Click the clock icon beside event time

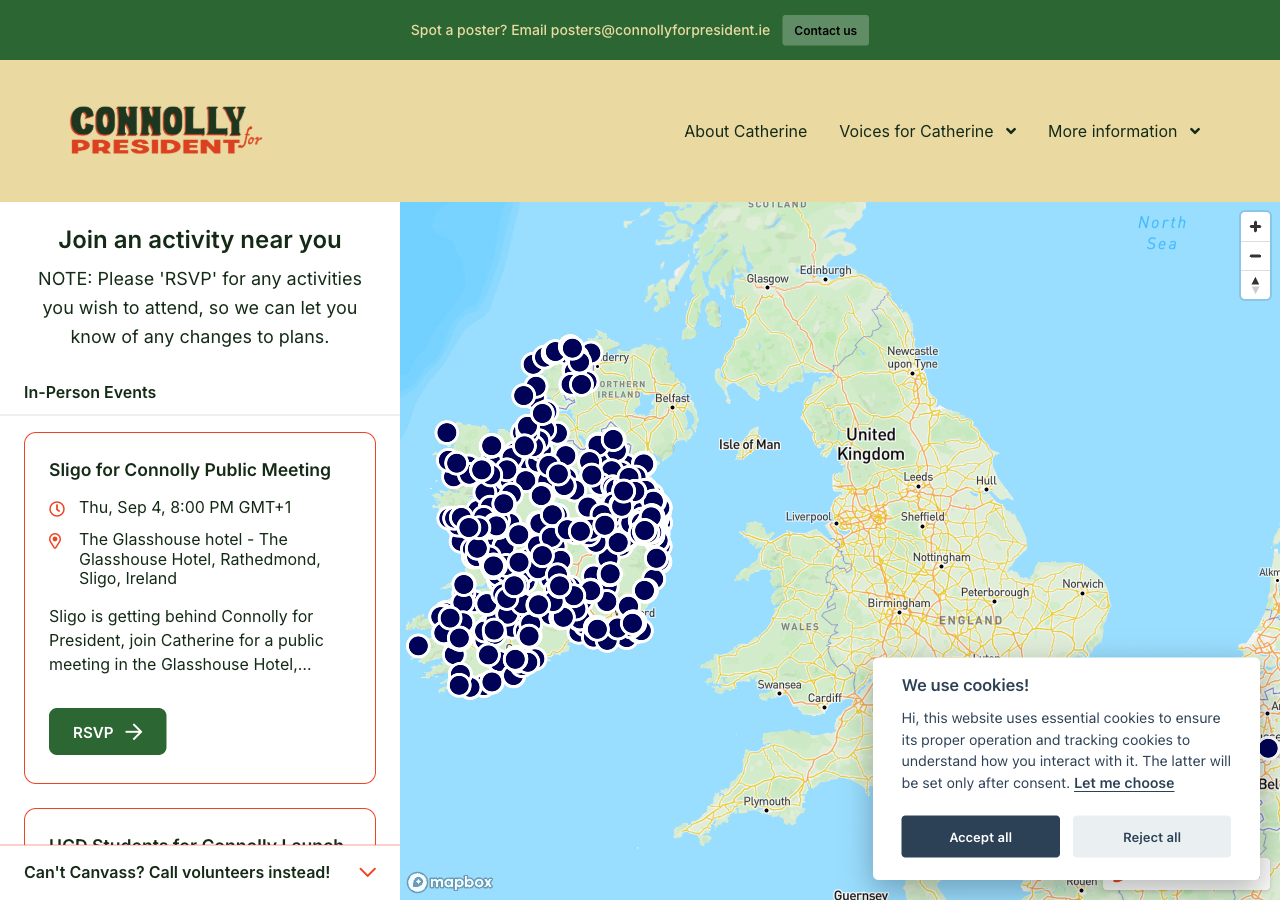pyautogui.click(x=57, y=508)
